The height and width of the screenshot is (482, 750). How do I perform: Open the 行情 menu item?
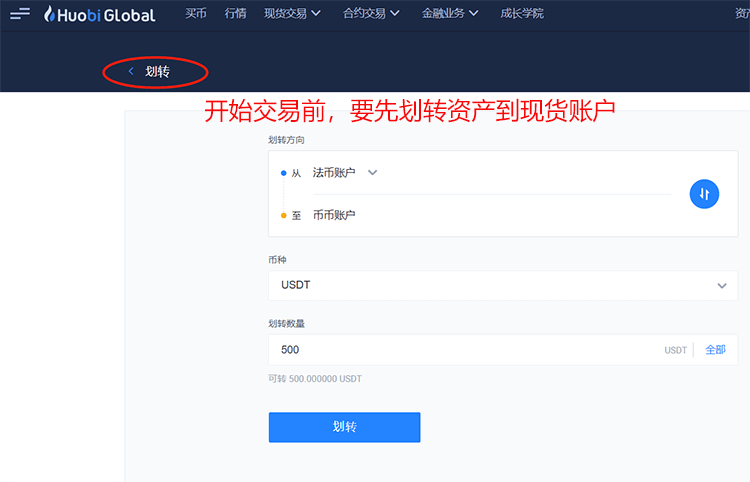point(235,13)
